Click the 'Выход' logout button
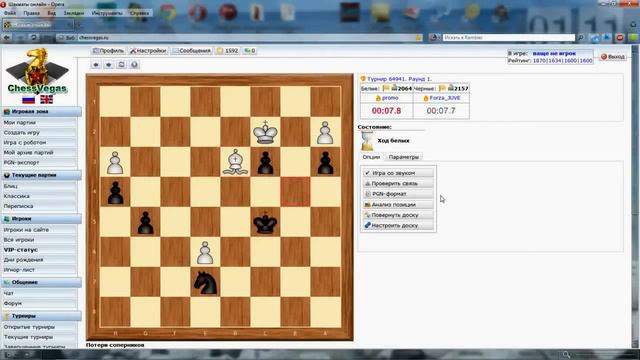 point(613,57)
